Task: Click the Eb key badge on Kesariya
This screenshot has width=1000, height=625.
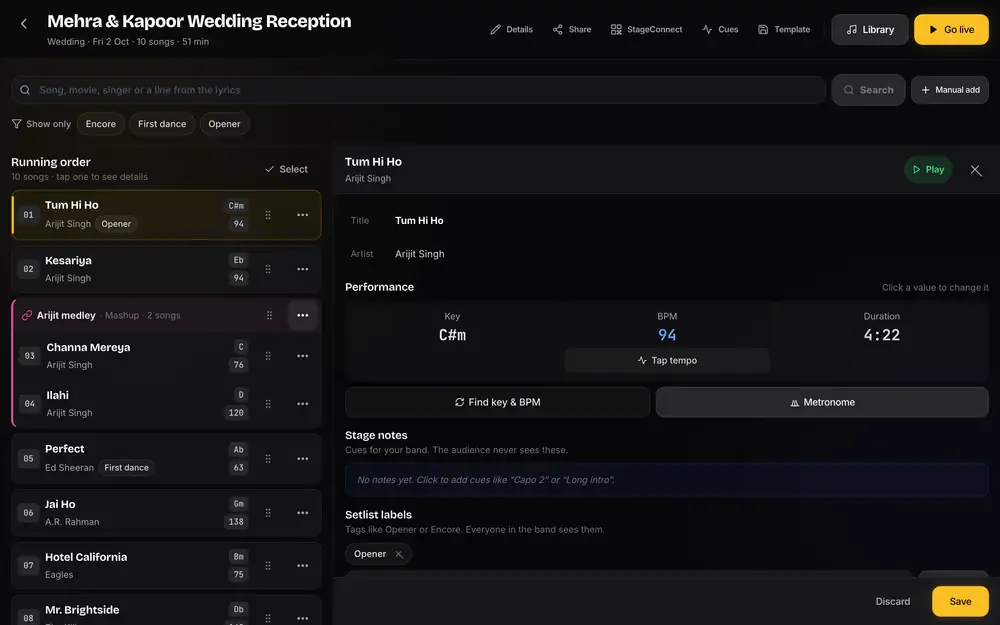Action: click(239, 260)
